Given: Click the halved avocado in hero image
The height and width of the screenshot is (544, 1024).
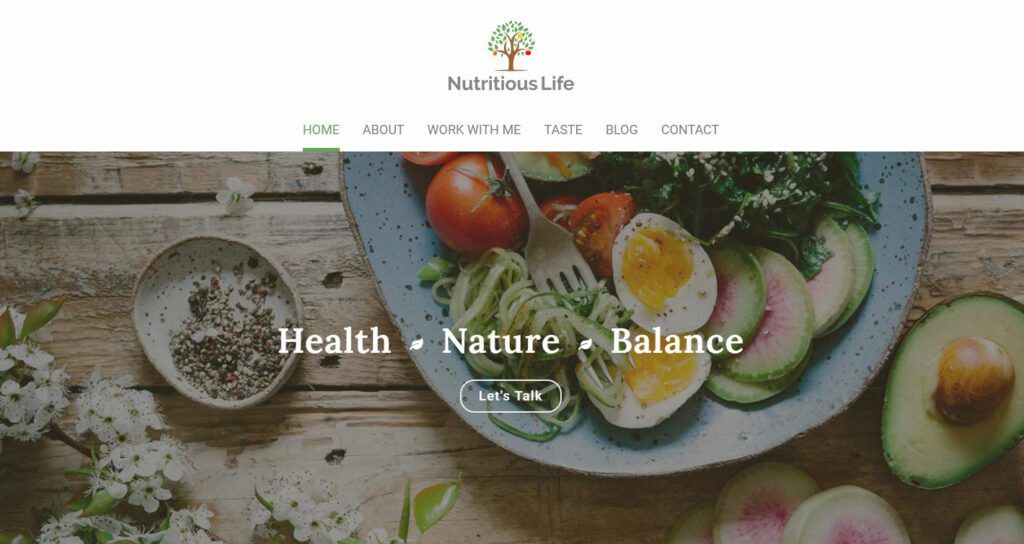Looking at the screenshot, I should tap(953, 391).
